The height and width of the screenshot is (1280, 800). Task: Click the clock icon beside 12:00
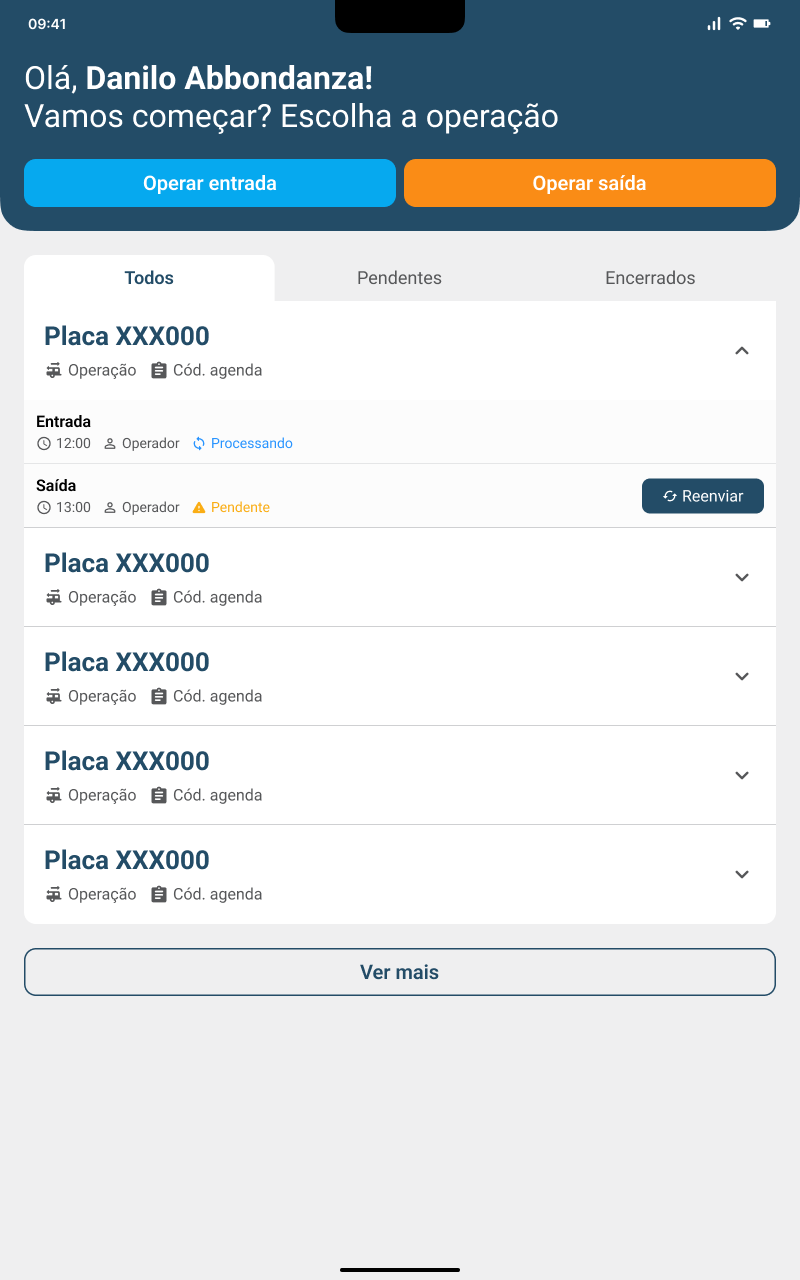tap(43, 443)
